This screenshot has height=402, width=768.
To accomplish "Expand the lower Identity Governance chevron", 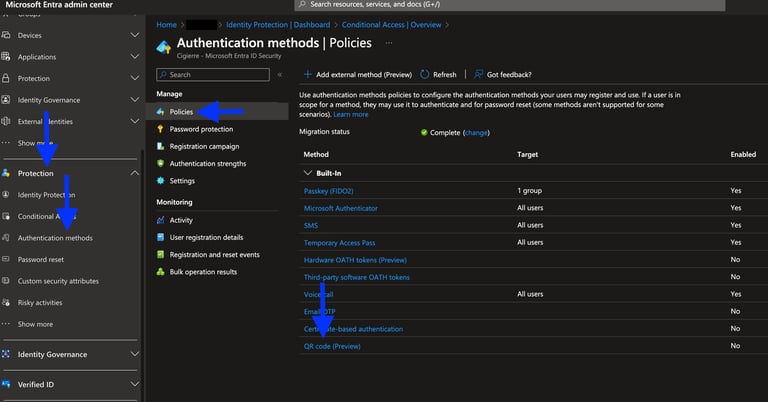I will click(x=135, y=354).
